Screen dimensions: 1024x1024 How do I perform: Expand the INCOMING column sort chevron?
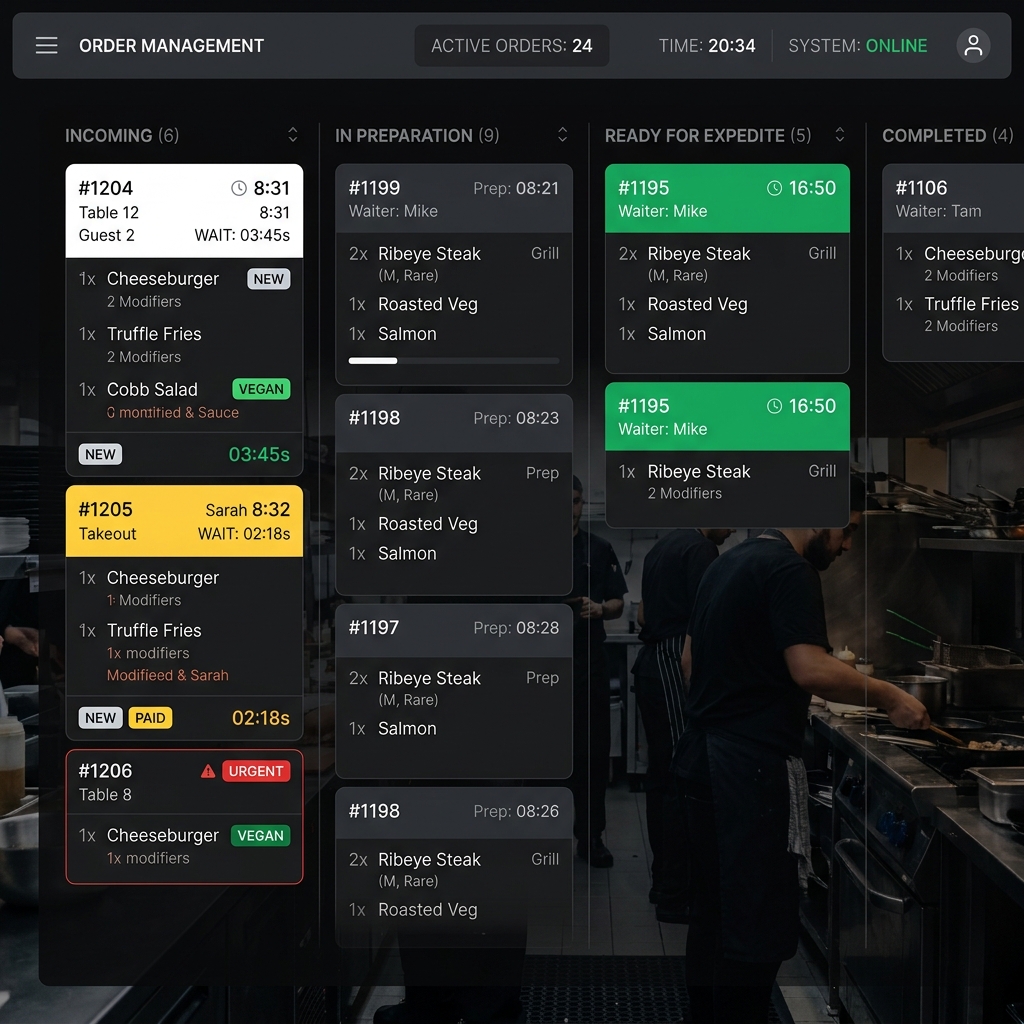coord(291,134)
